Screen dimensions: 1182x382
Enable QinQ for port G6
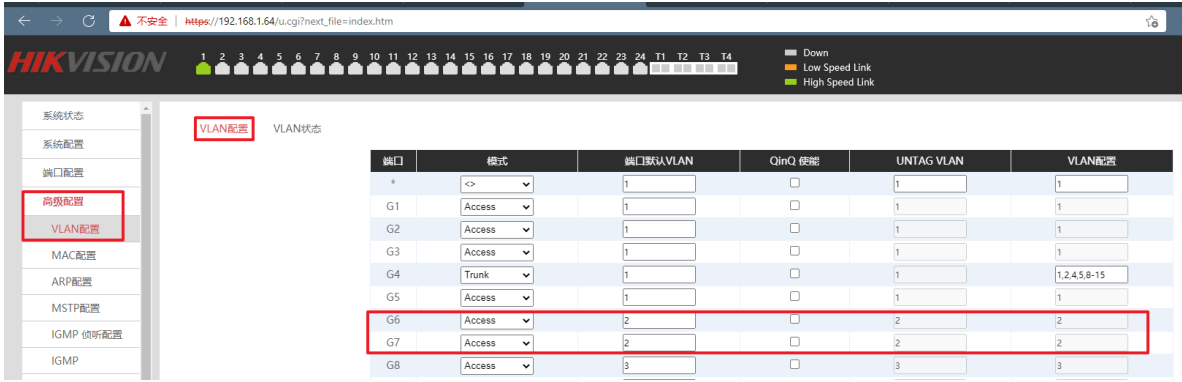(x=795, y=319)
